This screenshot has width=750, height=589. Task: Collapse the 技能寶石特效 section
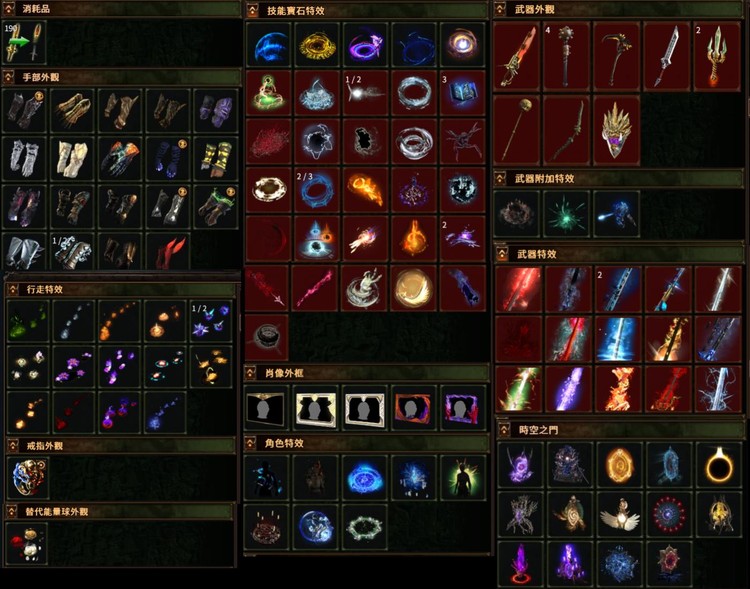[252, 10]
